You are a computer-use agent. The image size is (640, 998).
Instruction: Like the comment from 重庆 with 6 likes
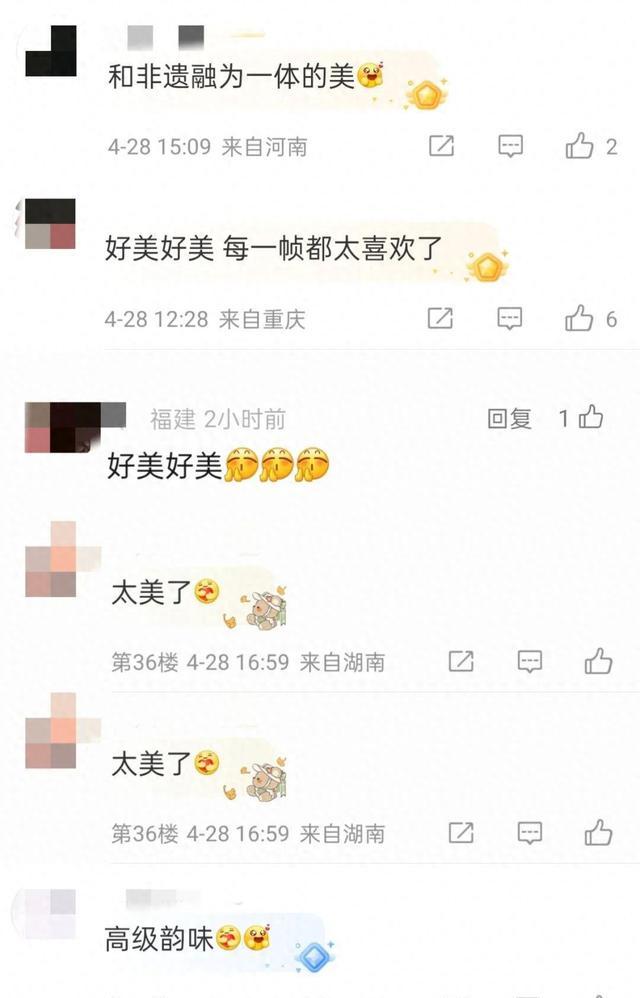point(579,318)
